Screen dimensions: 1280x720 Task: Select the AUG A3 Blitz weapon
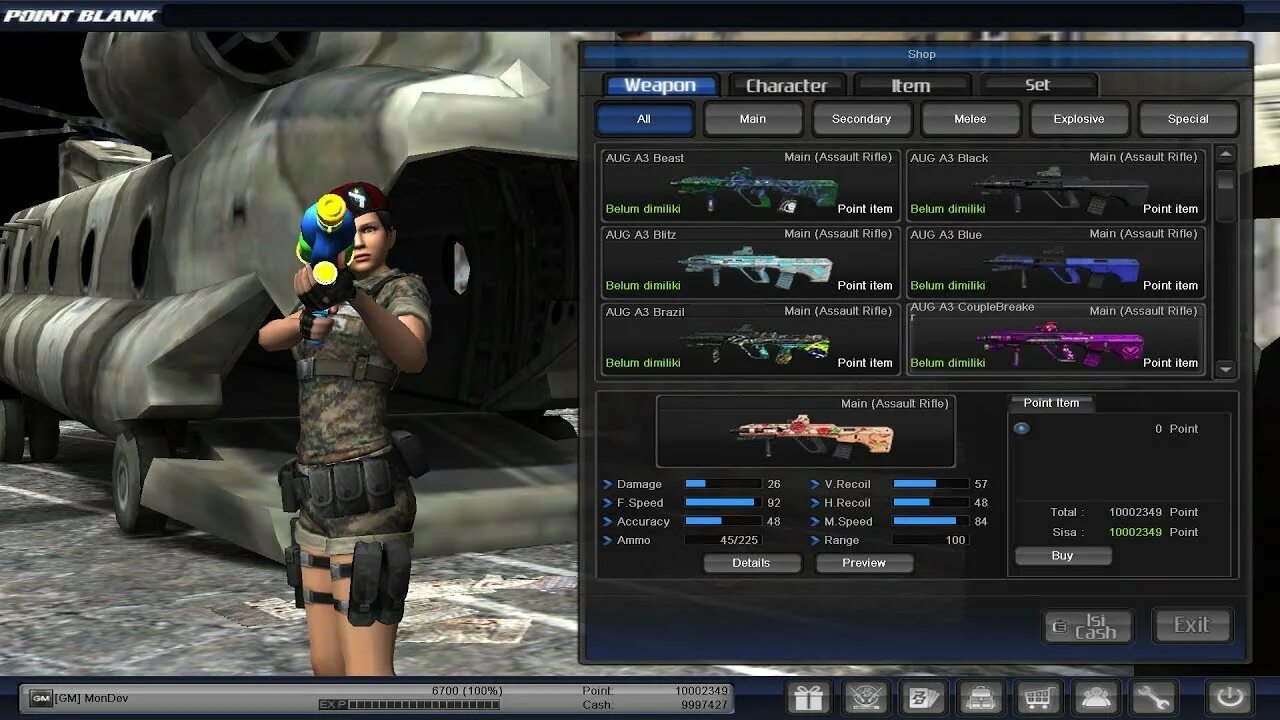coord(750,261)
